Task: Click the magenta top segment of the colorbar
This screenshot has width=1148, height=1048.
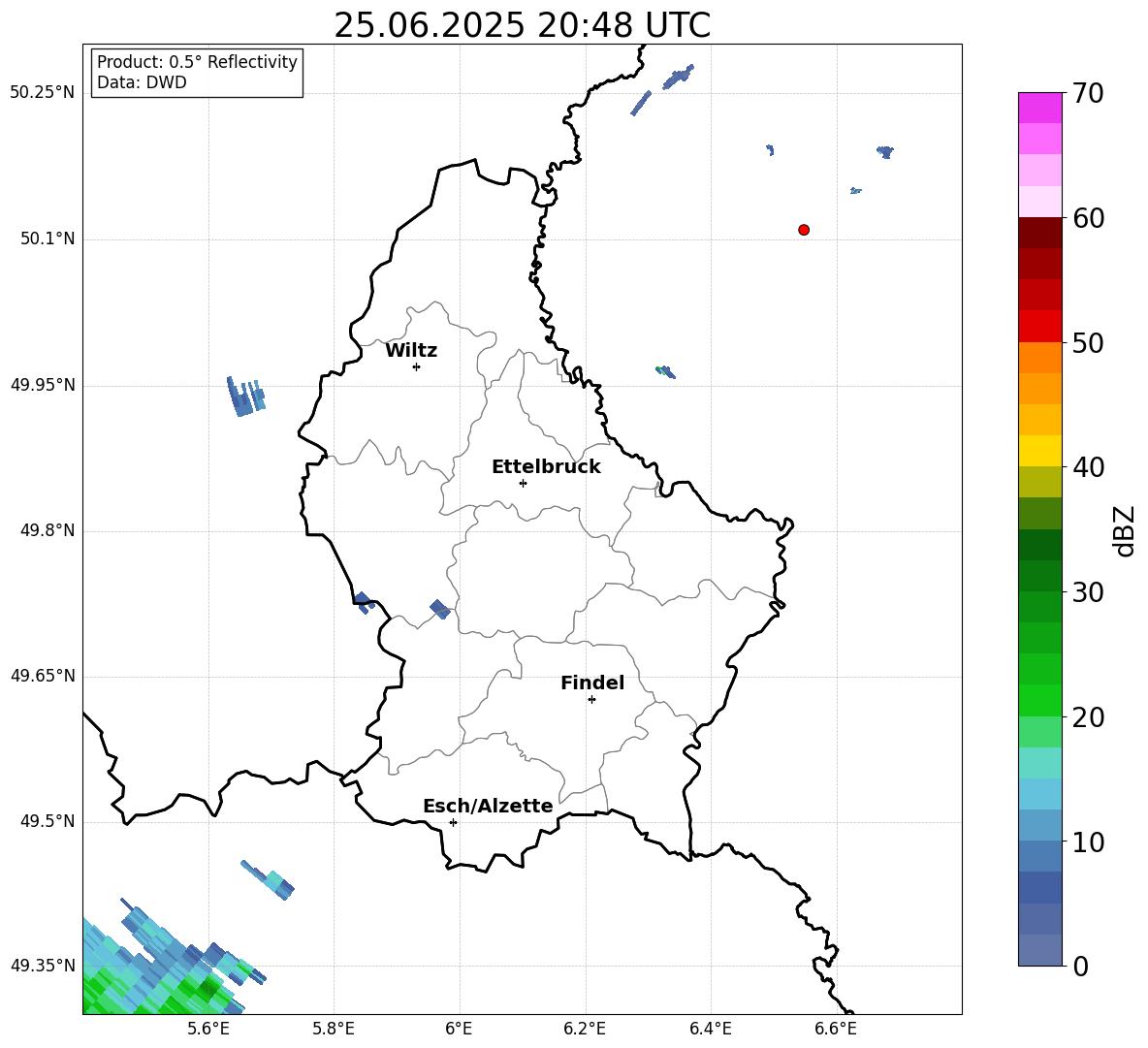Action: tap(1040, 109)
